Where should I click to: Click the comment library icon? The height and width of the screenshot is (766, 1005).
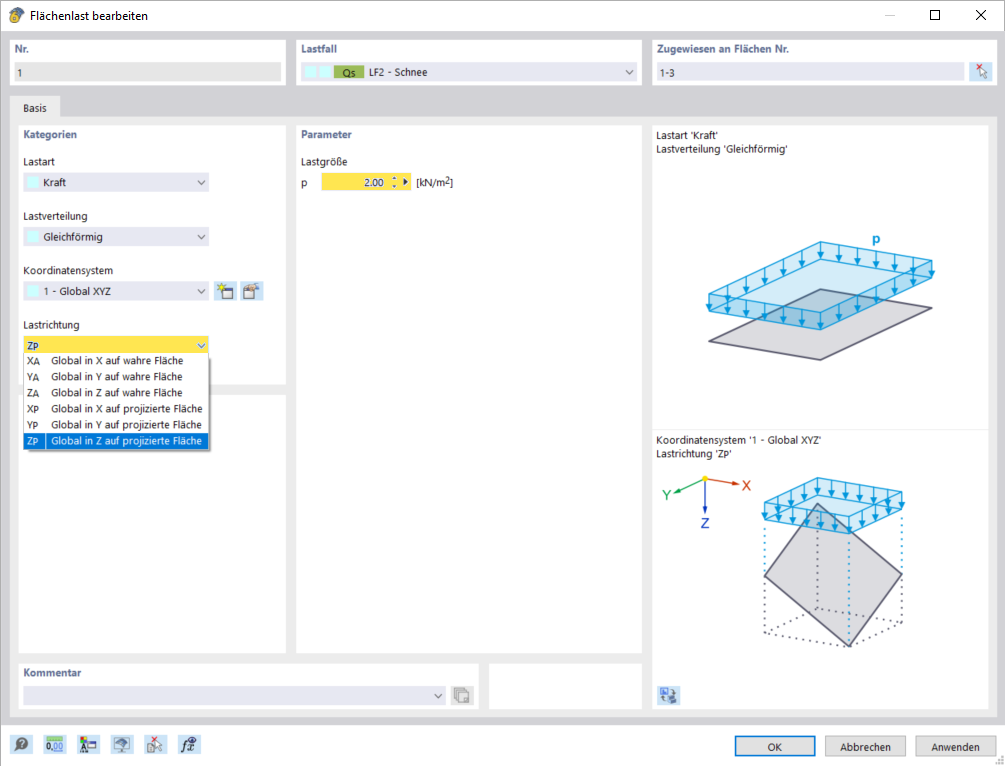pos(461,695)
